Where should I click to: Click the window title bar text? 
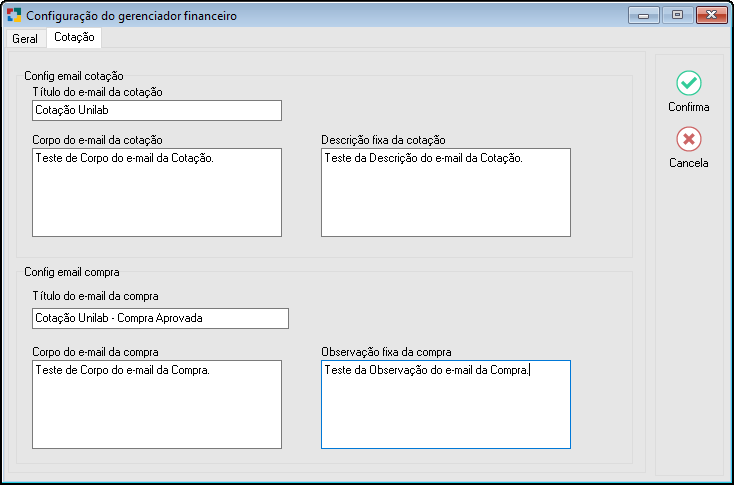click(132, 16)
